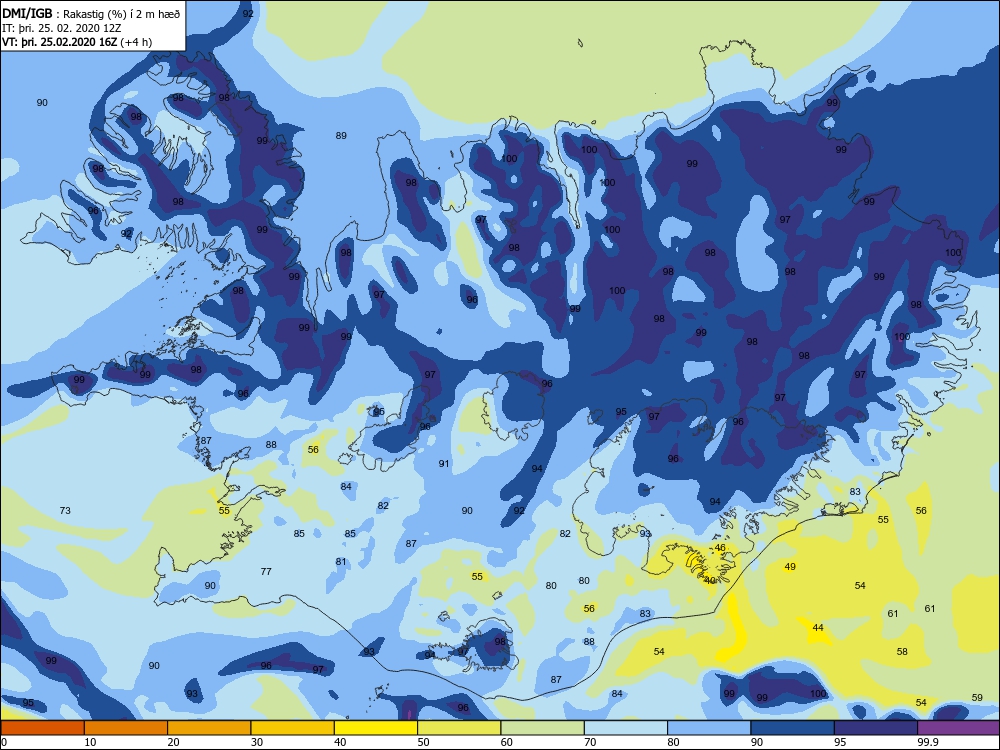This screenshot has height=750, width=1000.
Task: Click the '10' legend tick label
Action: 91,742
